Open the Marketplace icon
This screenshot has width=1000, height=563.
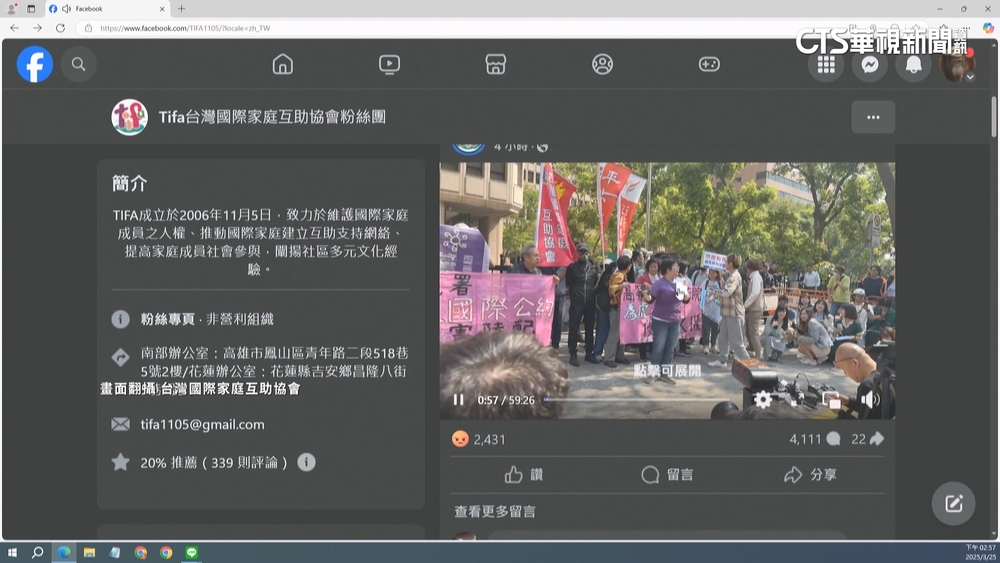(x=496, y=64)
